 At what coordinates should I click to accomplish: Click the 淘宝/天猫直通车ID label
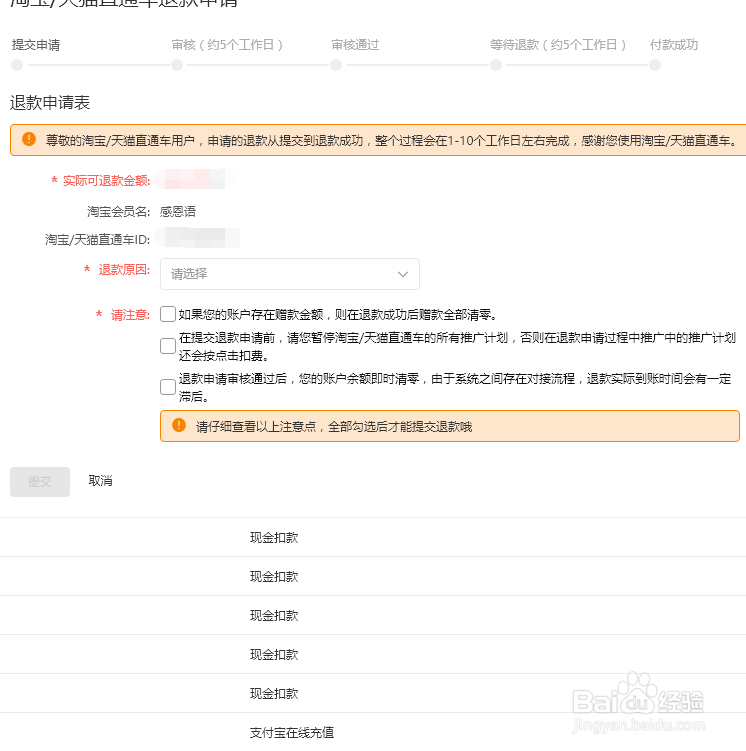(98, 239)
